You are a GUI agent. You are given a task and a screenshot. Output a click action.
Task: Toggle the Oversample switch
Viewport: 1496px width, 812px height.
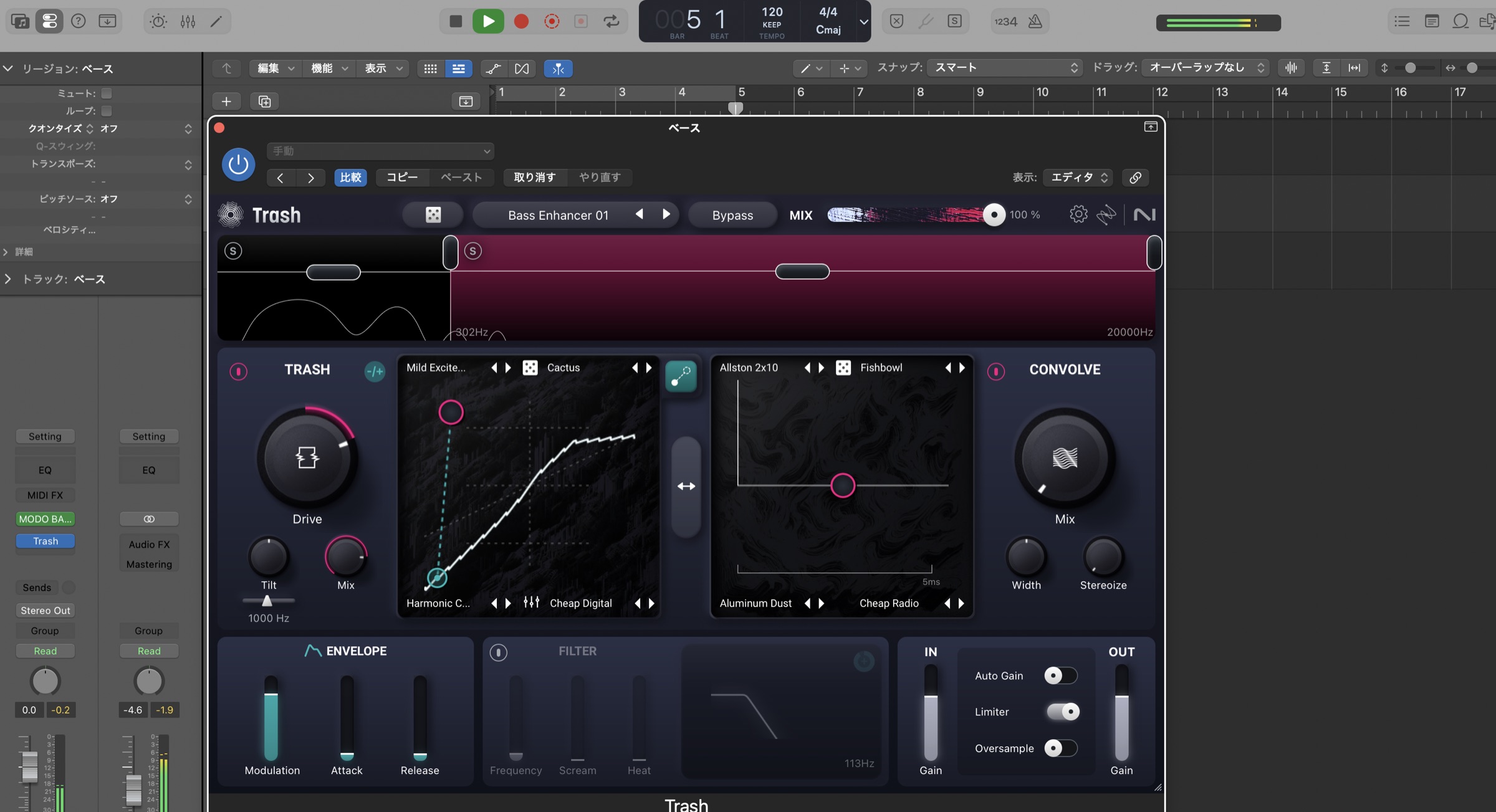1060,748
